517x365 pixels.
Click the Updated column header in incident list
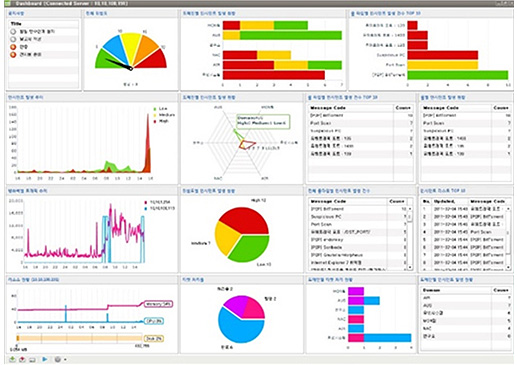tap(444, 202)
